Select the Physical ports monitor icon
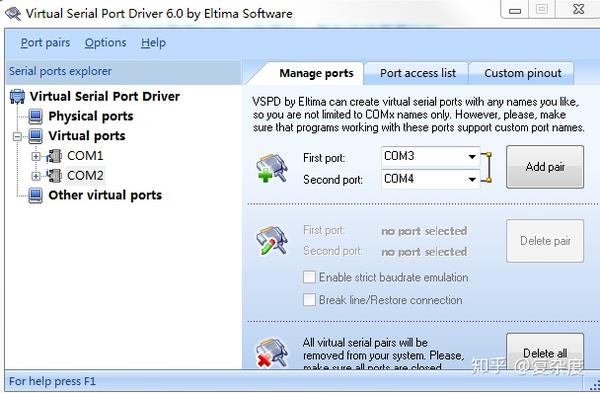 [36, 116]
